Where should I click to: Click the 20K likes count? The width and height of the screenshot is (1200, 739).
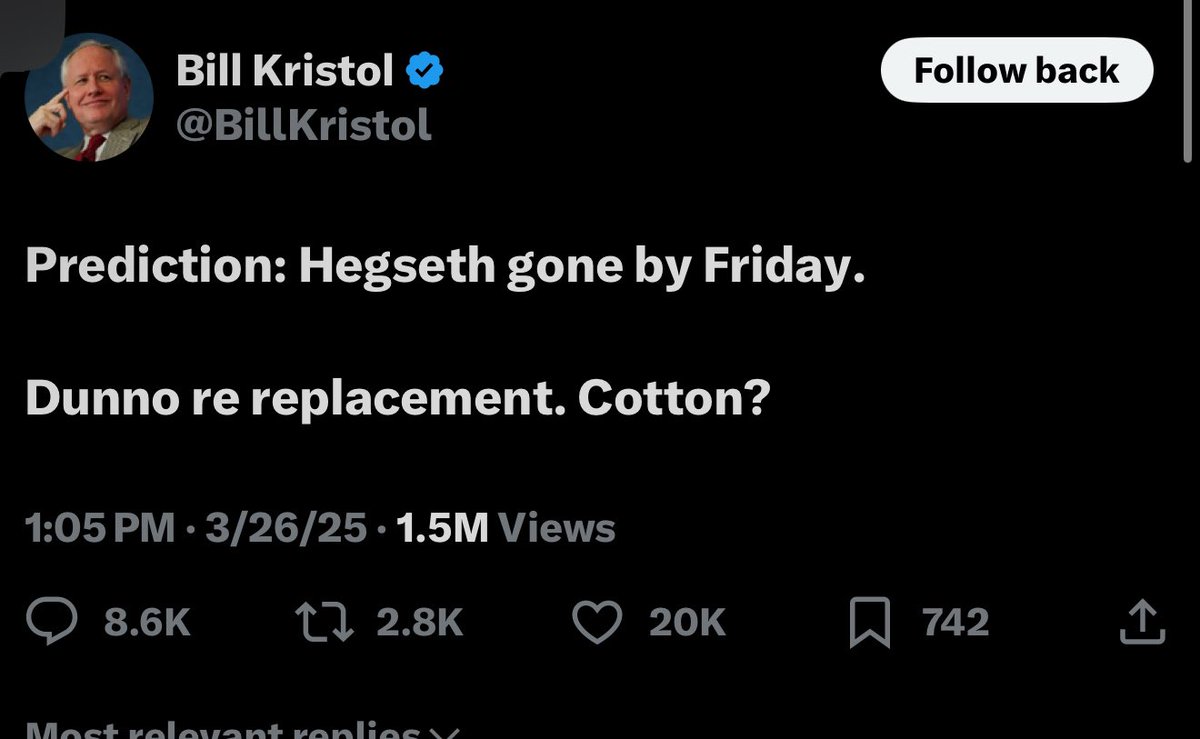(686, 622)
